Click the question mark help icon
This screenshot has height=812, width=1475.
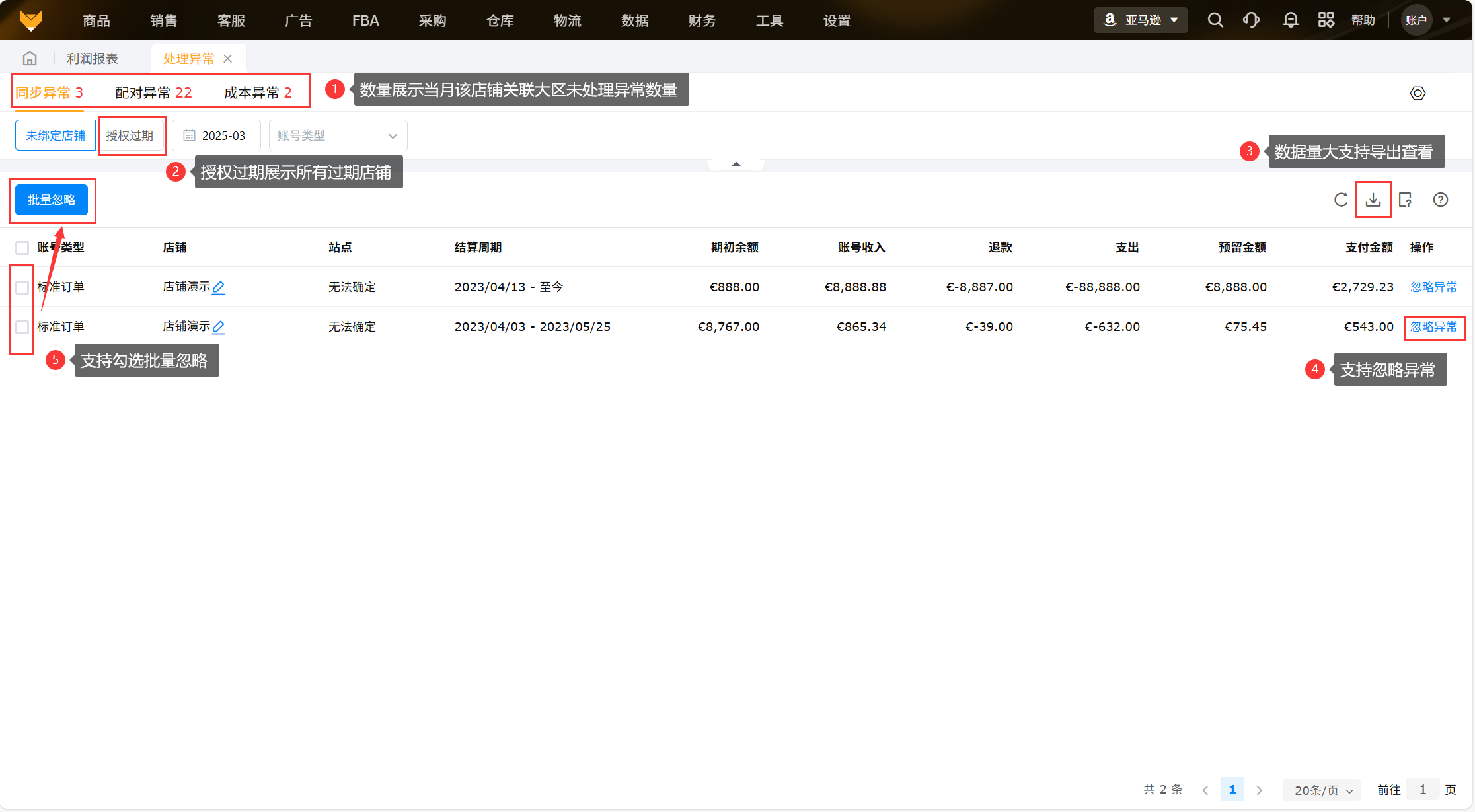click(1441, 200)
